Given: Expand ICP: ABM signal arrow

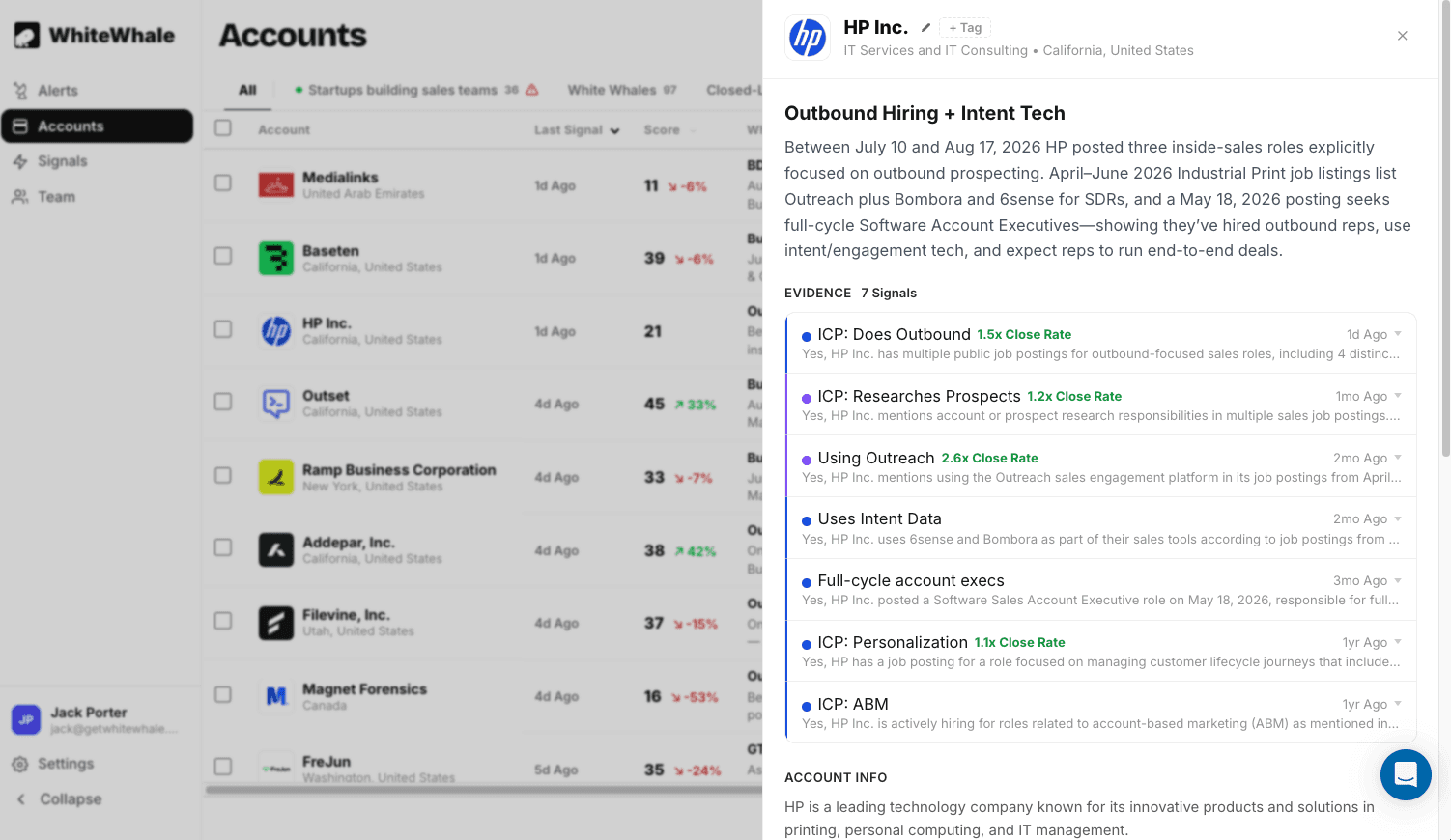Looking at the screenshot, I should (1398, 704).
